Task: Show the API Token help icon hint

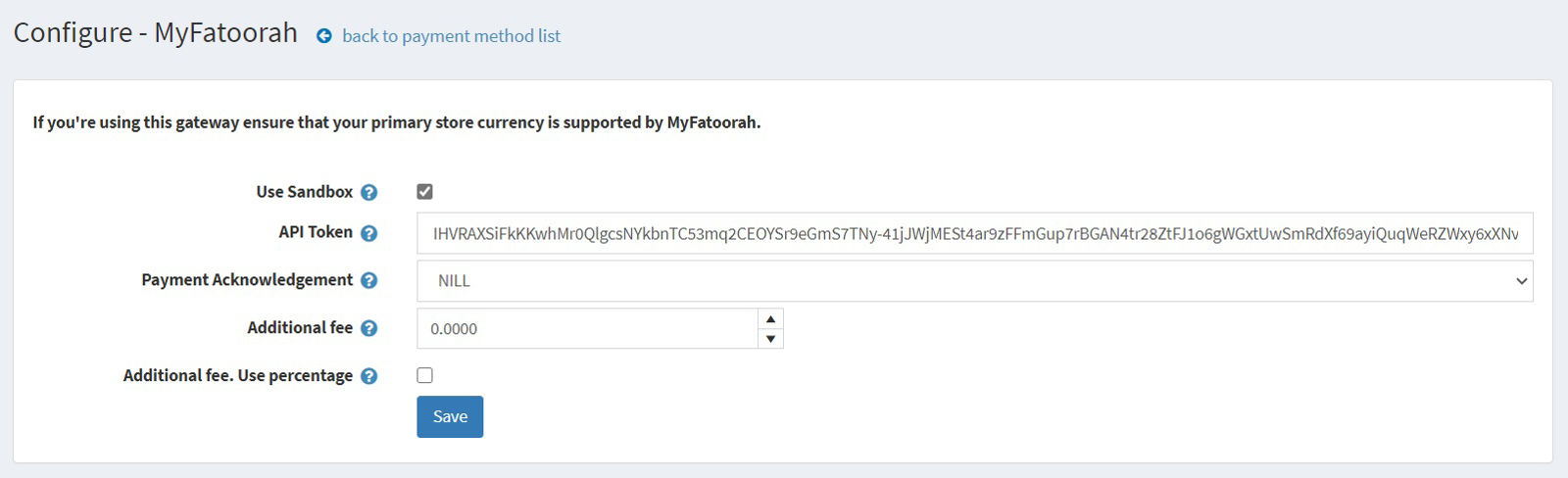Action: [x=368, y=233]
